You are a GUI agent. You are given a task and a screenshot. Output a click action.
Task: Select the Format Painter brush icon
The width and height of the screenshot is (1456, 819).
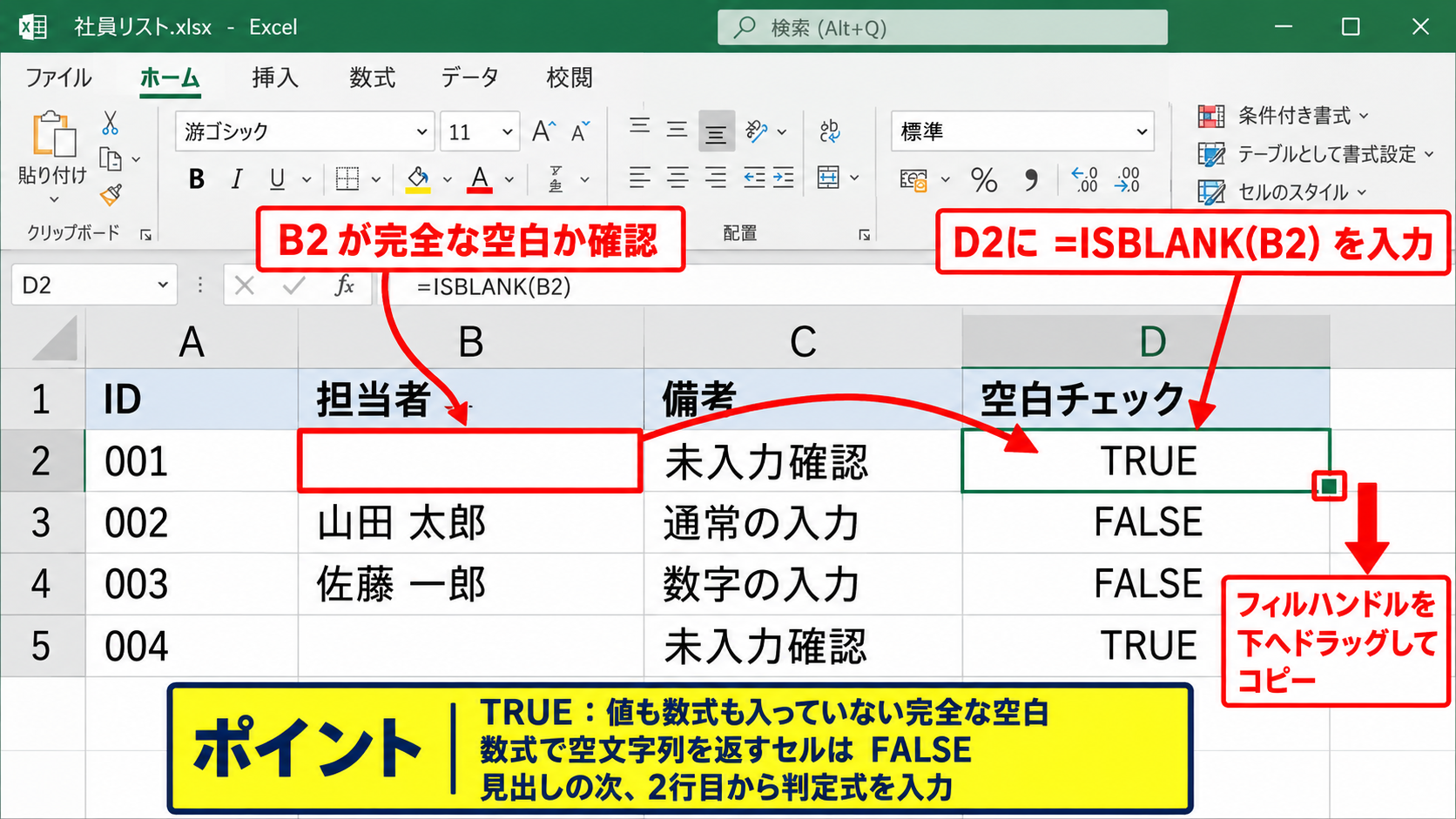pos(111,195)
